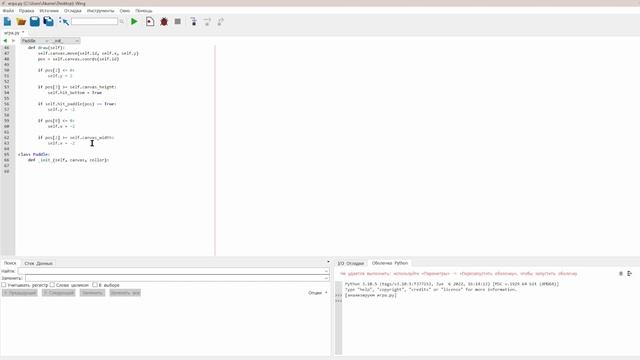Expand the Заменить field history dropdown

pyautogui.click(x=327, y=278)
